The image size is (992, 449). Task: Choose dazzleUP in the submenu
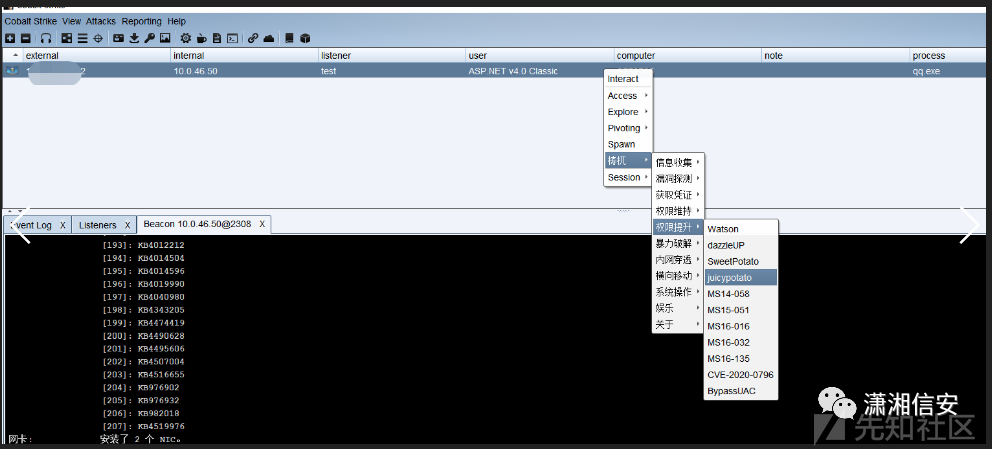tap(741, 245)
